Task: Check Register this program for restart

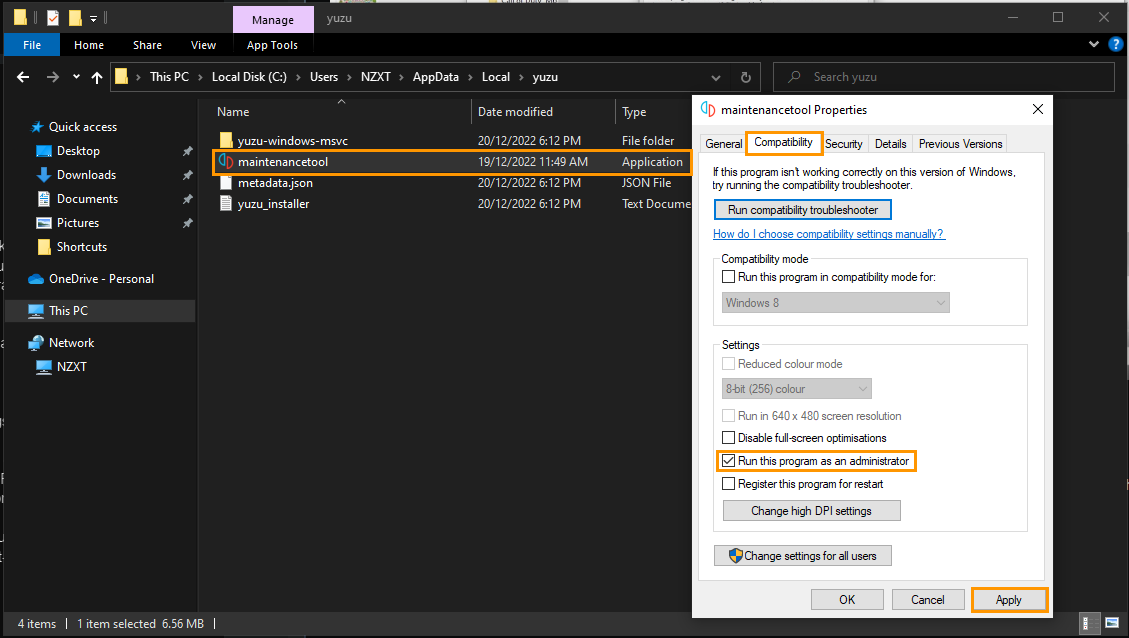Action: pyautogui.click(x=729, y=484)
